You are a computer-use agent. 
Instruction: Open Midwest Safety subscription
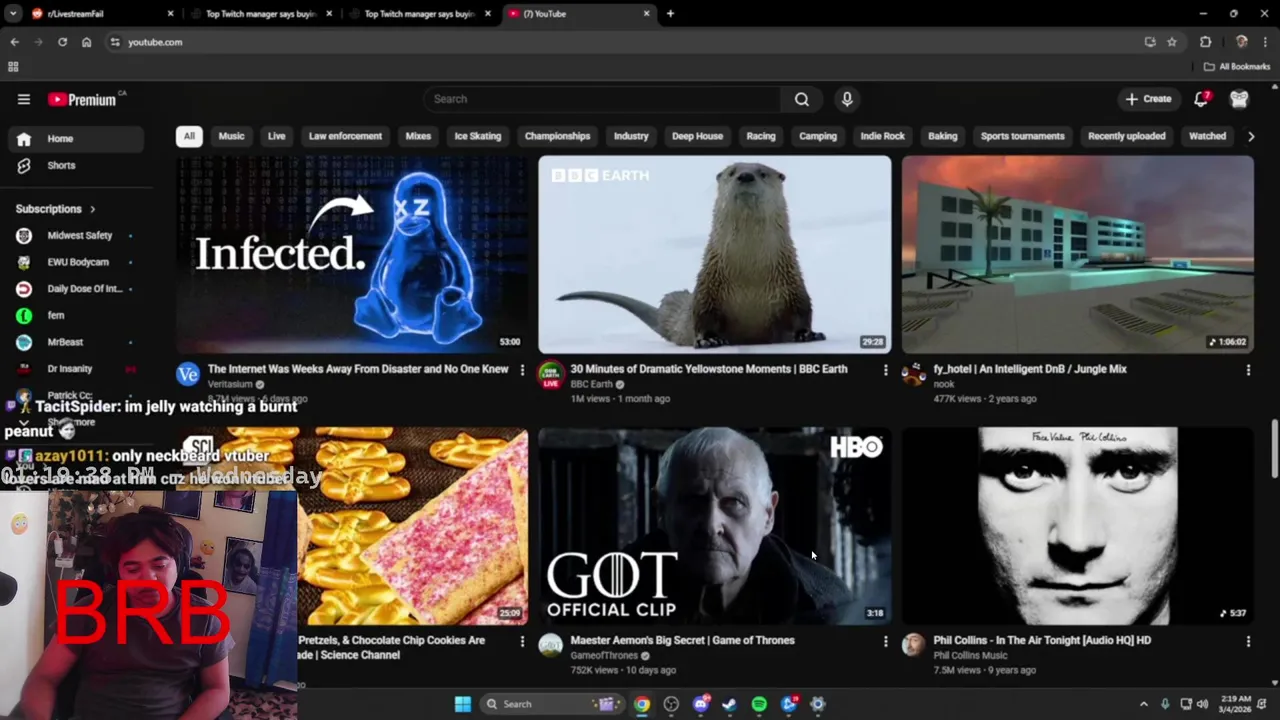click(76, 236)
